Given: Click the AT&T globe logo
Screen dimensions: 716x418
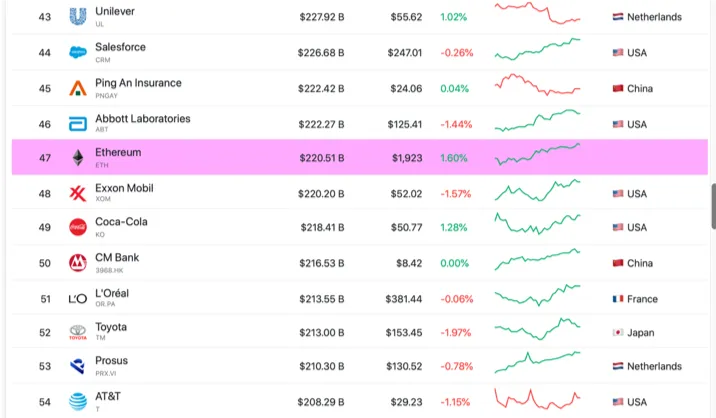Looking at the screenshot, I should (78, 402).
